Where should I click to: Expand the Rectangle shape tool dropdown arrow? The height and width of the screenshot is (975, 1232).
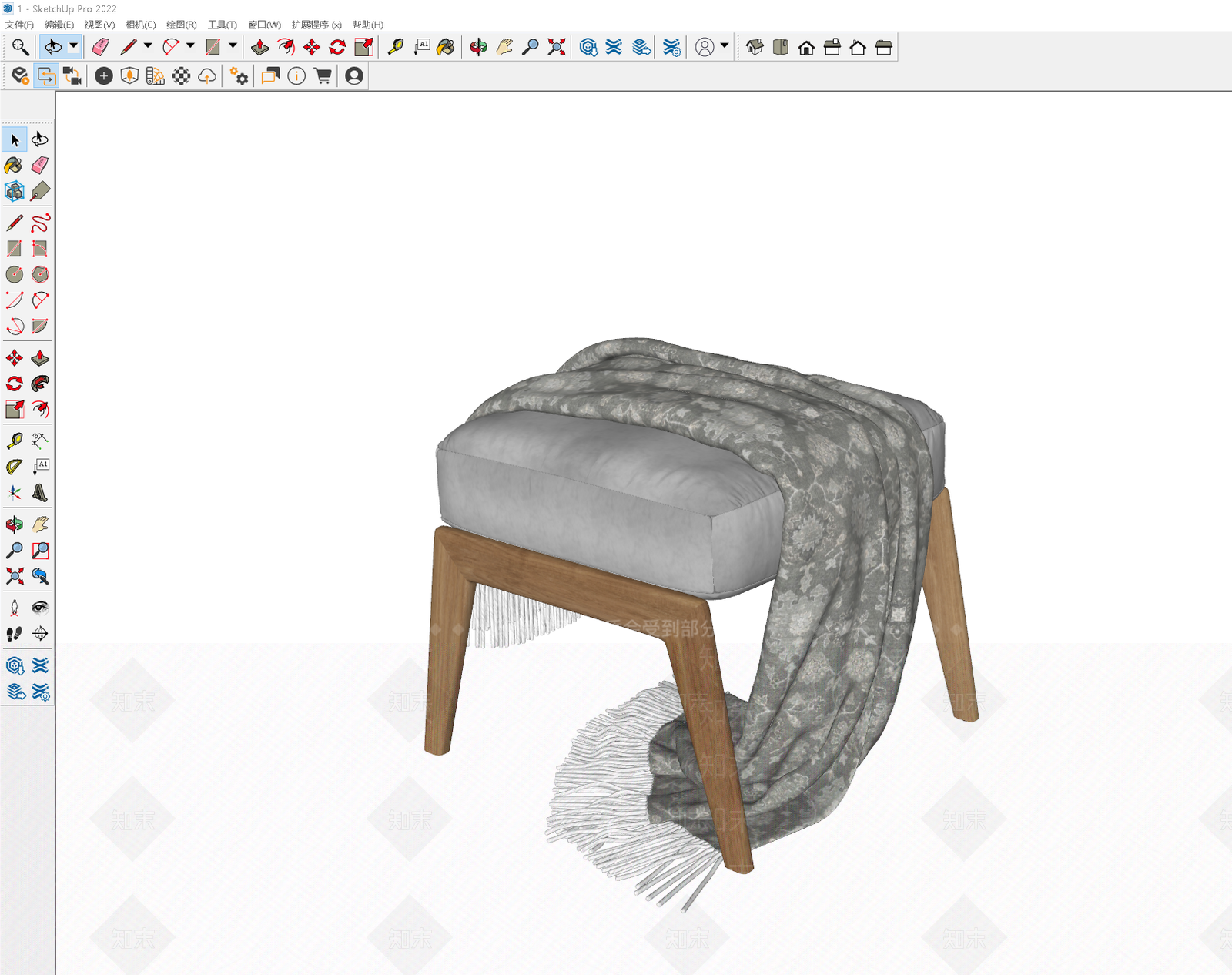click(x=233, y=46)
